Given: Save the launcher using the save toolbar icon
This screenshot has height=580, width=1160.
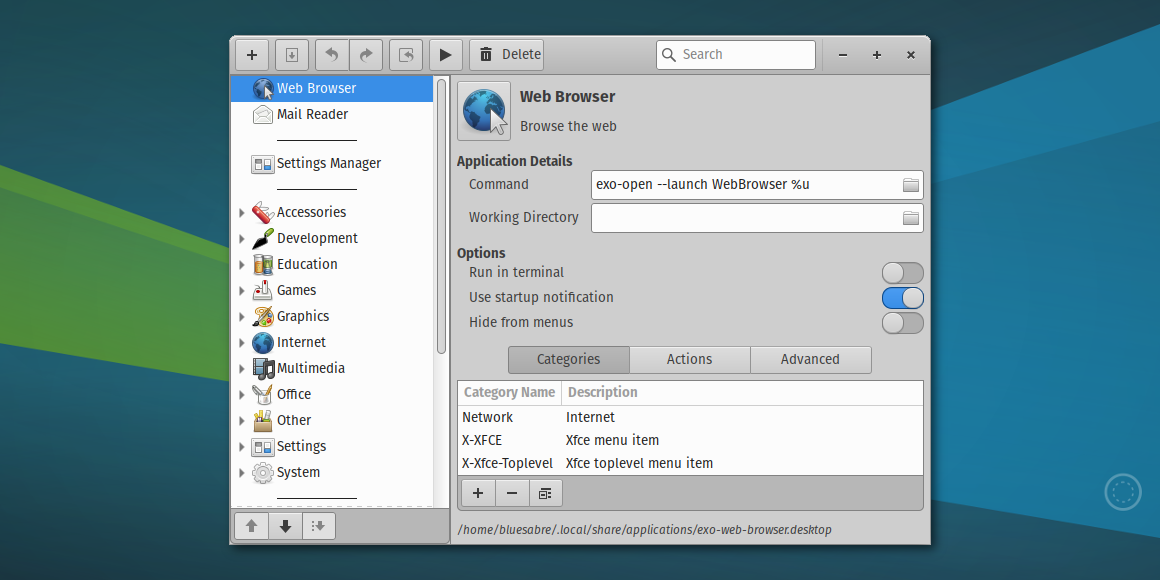Looking at the screenshot, I should pos(291,55).
